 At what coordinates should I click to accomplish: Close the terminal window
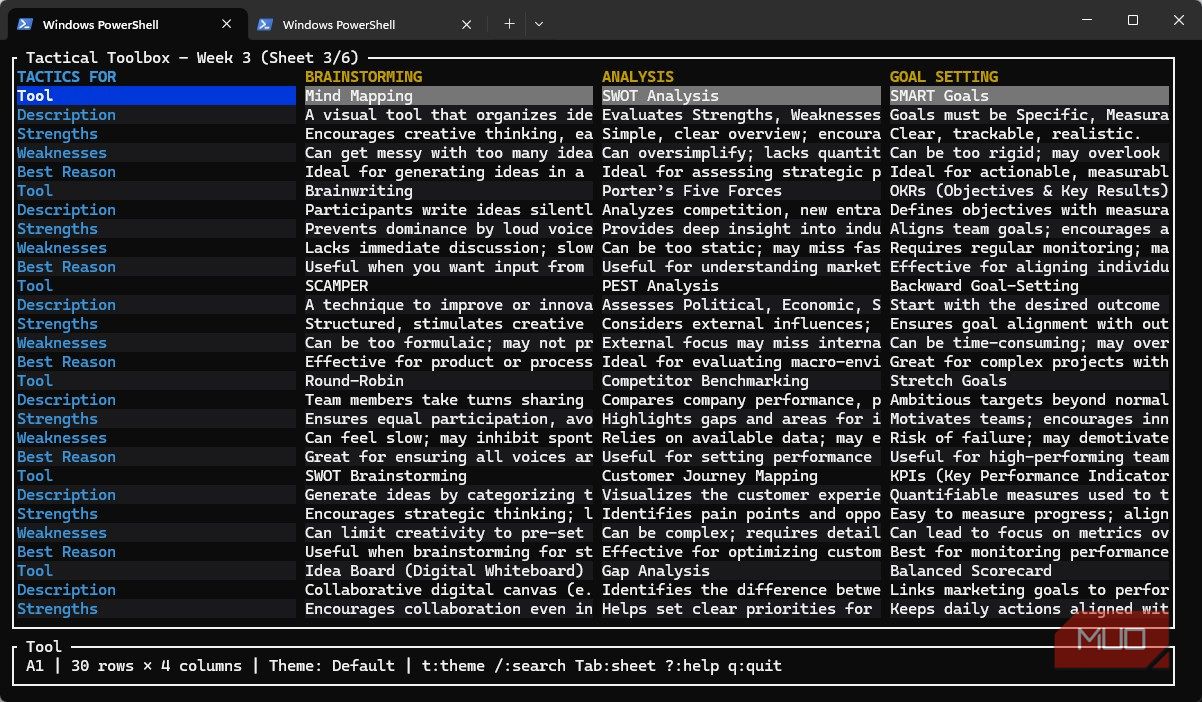(x=1178, y=20)
